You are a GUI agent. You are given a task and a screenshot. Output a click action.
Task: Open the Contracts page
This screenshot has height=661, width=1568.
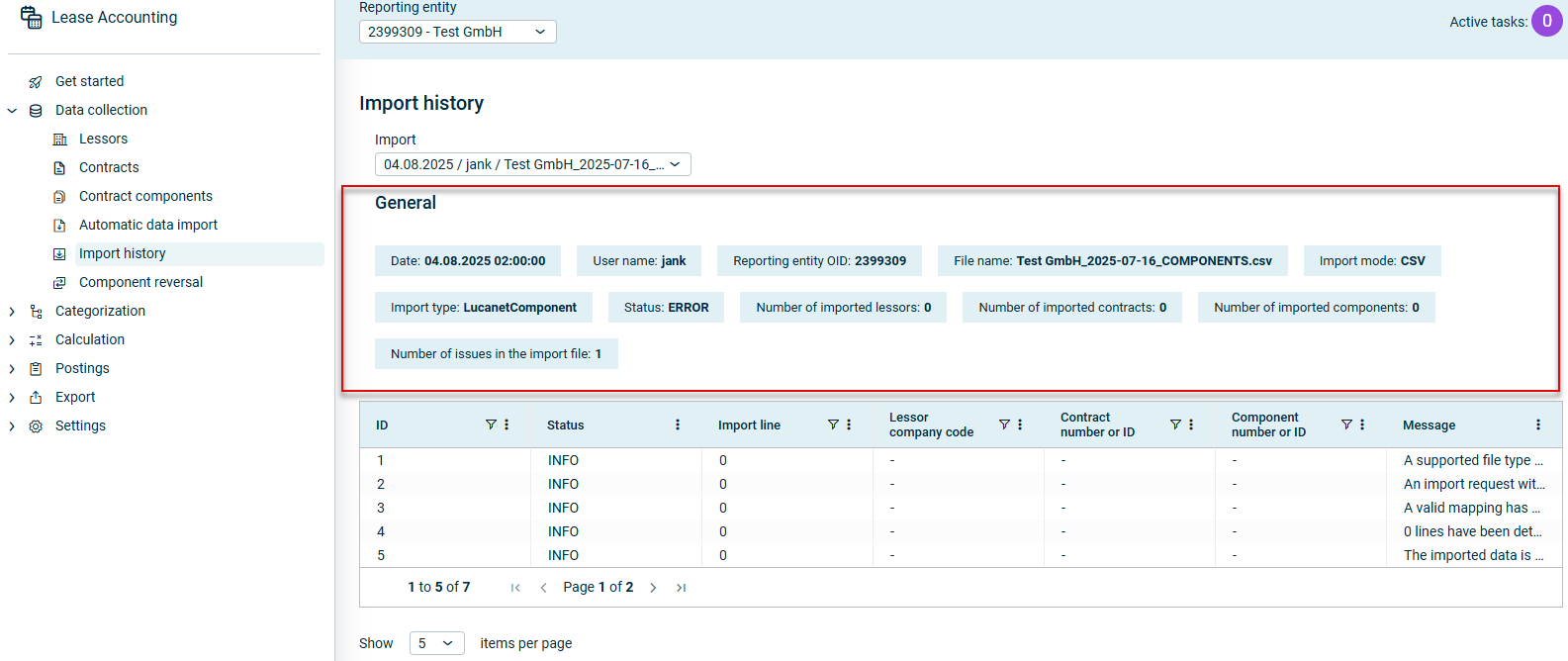(109, 167)
